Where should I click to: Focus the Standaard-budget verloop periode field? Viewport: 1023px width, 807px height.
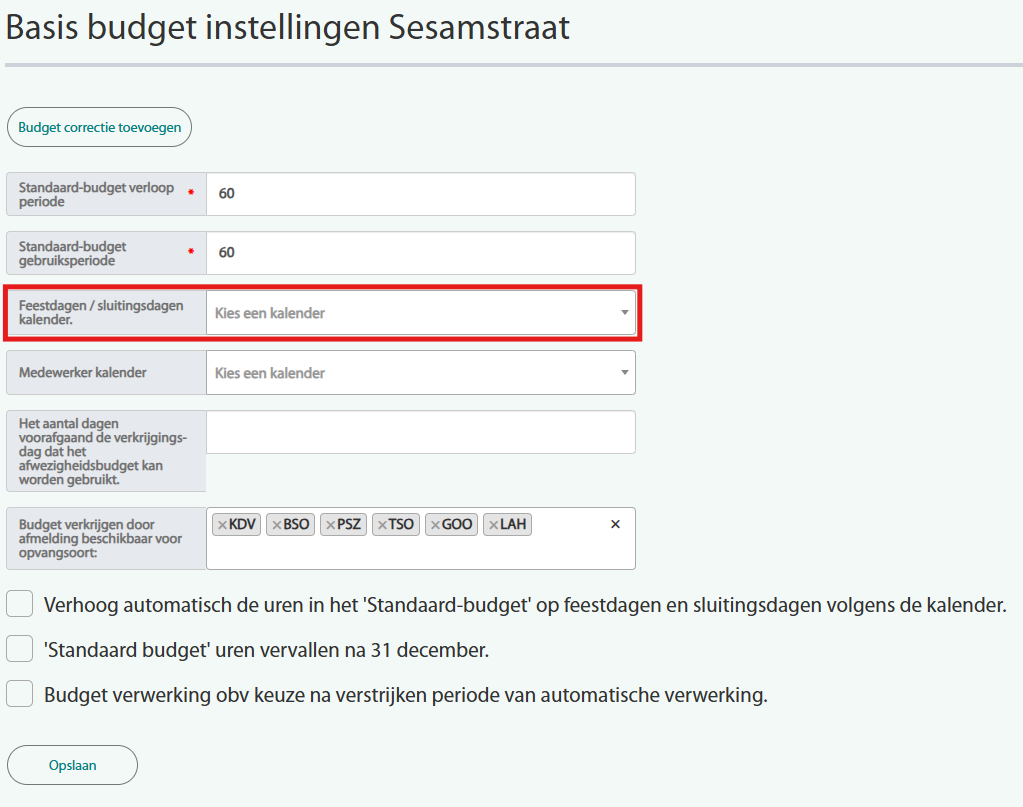click(420, 194)
